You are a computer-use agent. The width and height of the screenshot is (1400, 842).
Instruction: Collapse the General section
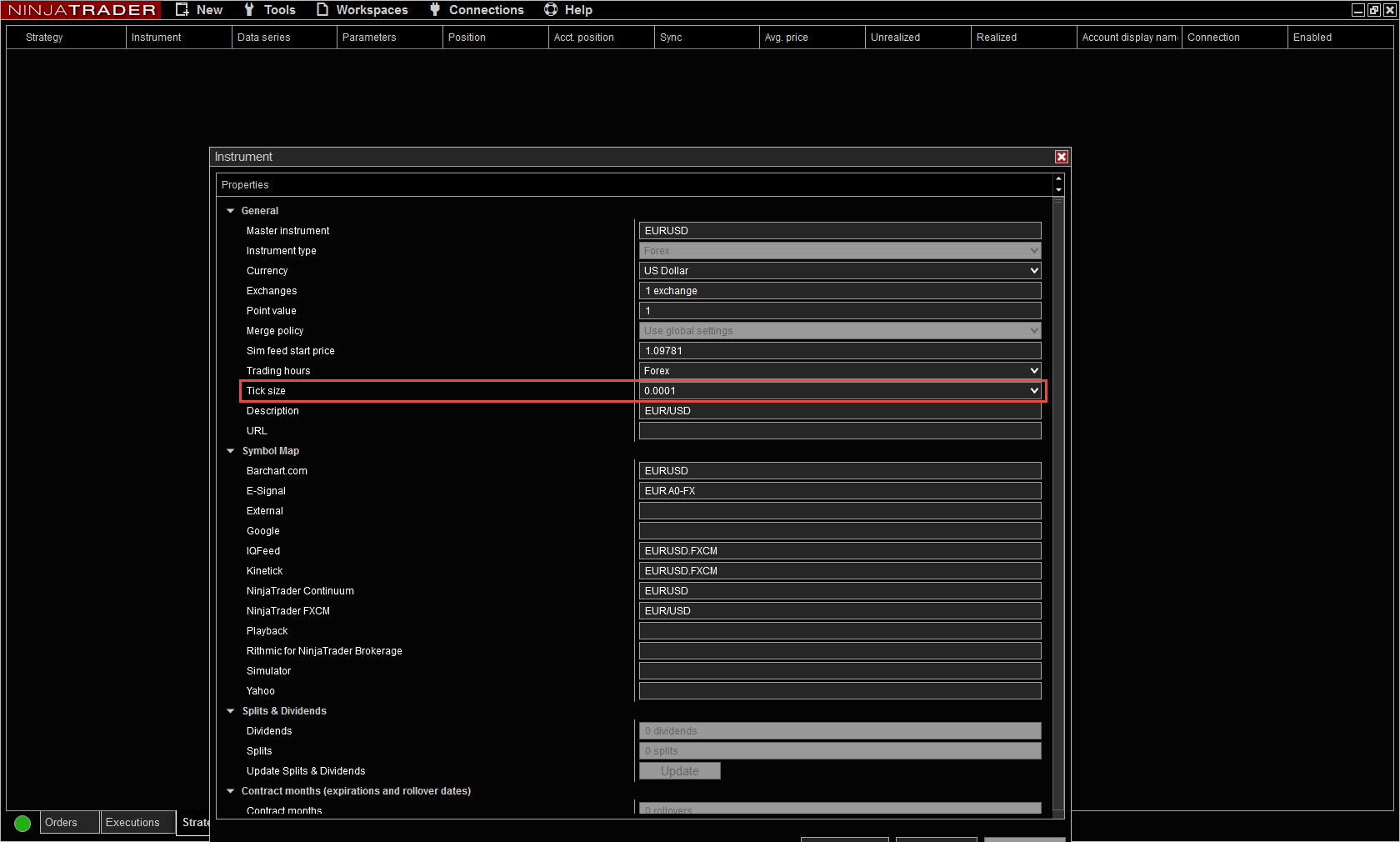(x=231, y=211)
